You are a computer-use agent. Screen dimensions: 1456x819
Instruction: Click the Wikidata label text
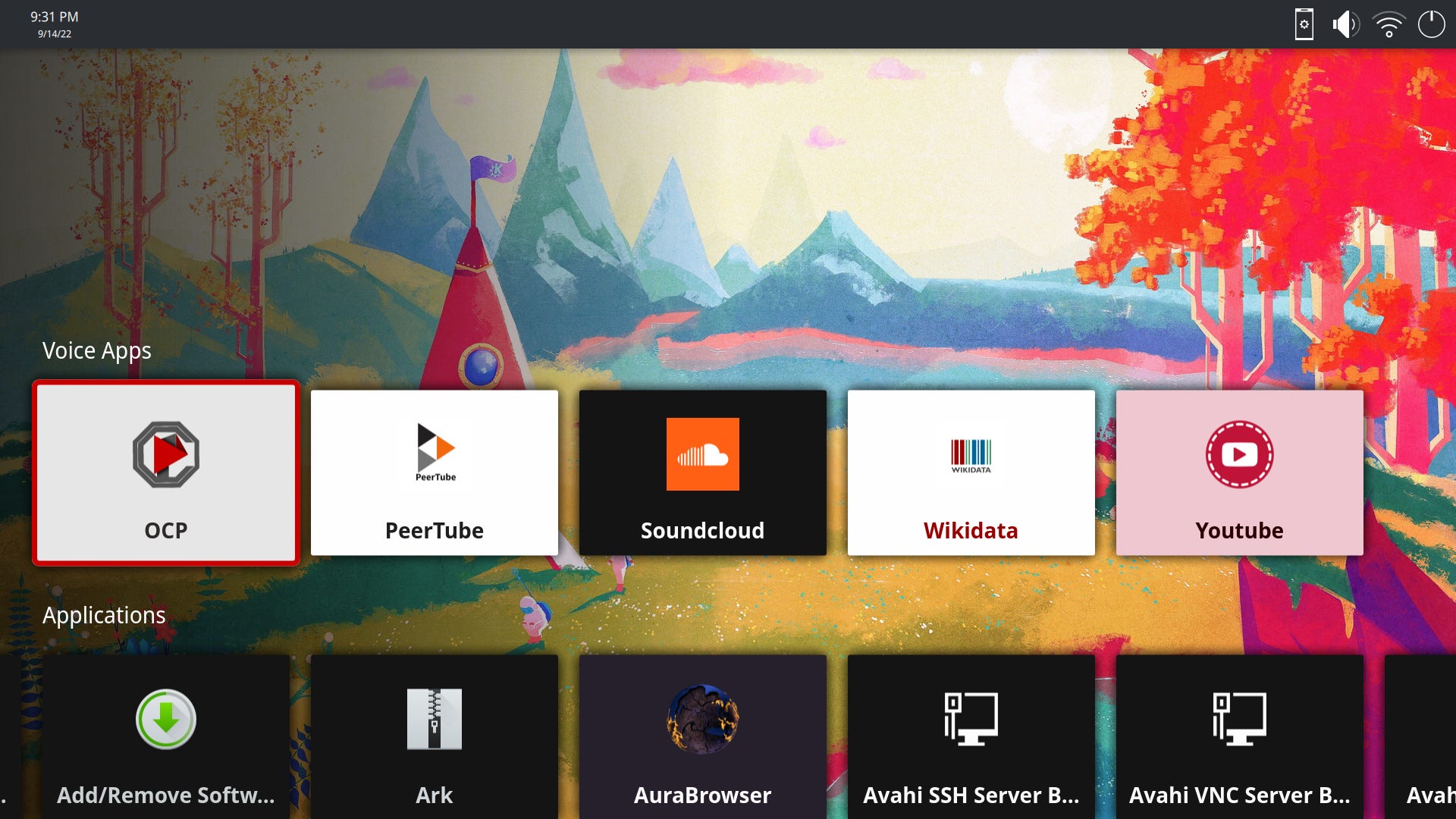[971, 530]
